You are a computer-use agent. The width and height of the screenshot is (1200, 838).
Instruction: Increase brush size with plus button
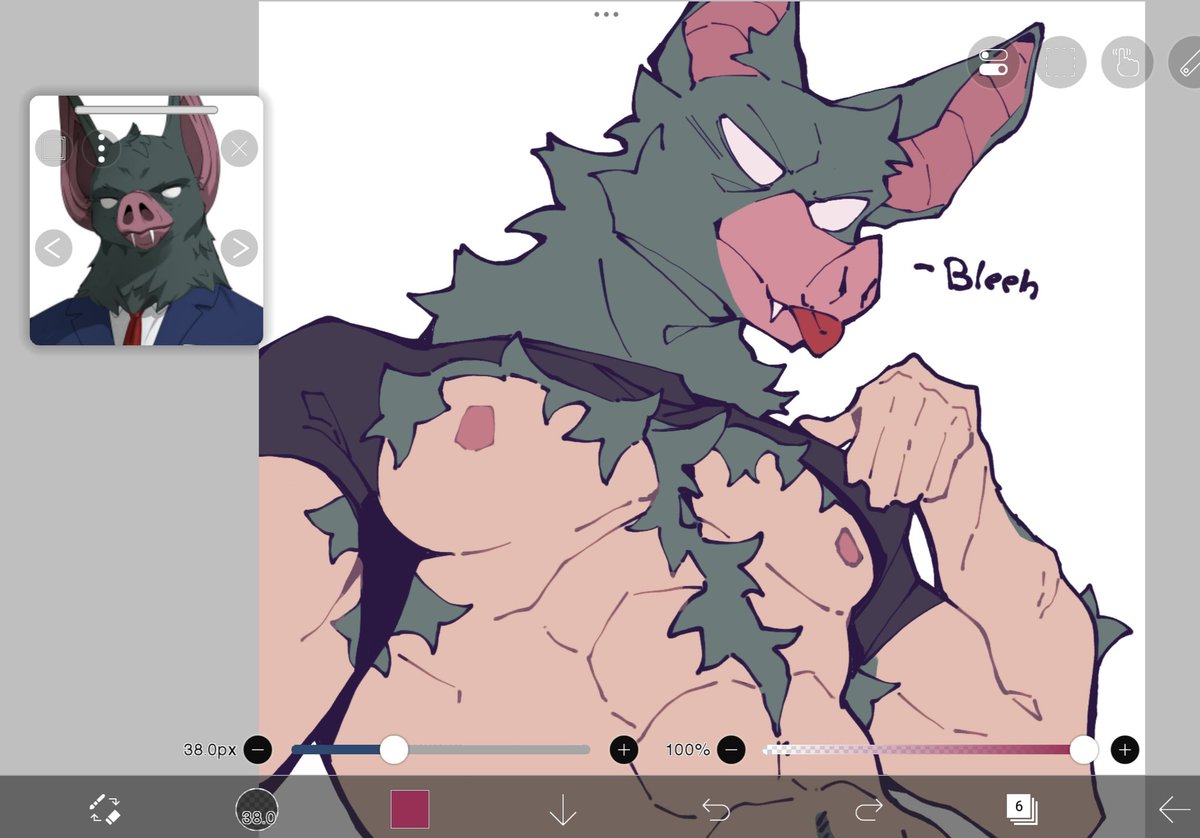coord(624,749)
